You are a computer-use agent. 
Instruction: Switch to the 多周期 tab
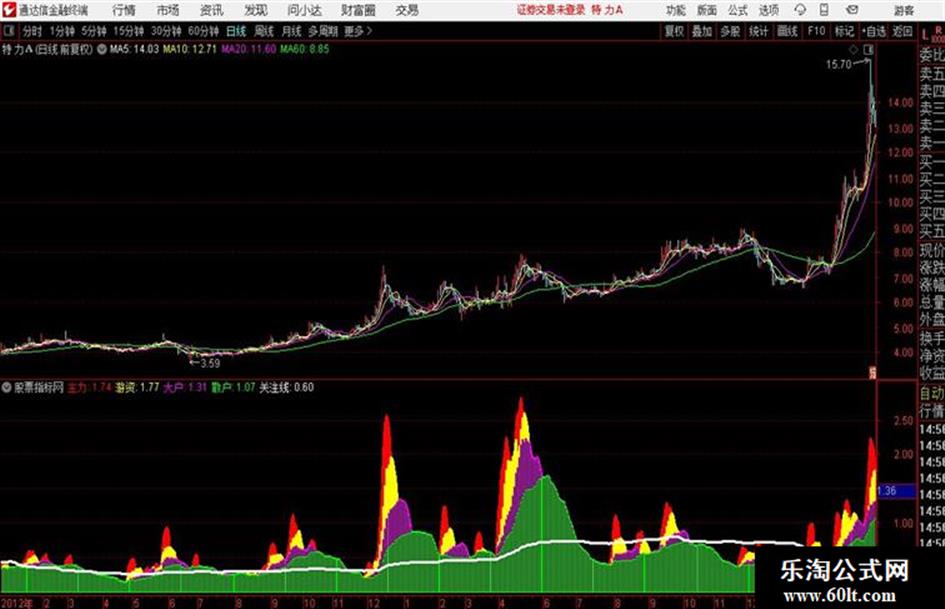click(x=323, y=31)
